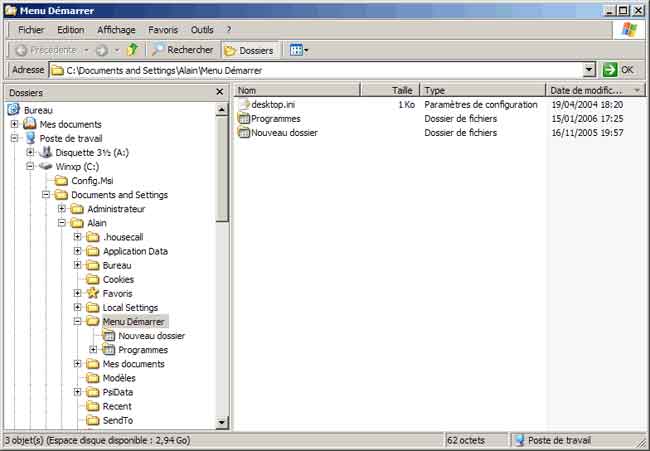
Task: Expand the Administrateur folder tree node
Action: click(62, 209)
